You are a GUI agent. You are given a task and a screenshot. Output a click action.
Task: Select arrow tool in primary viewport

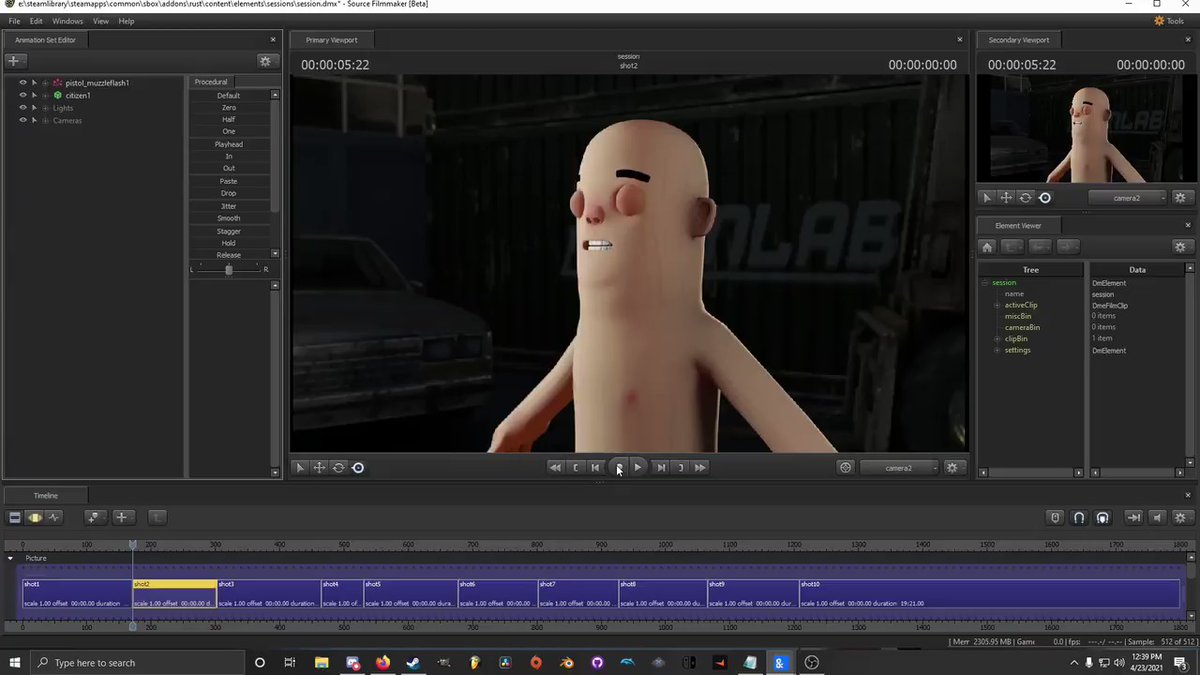300,467
